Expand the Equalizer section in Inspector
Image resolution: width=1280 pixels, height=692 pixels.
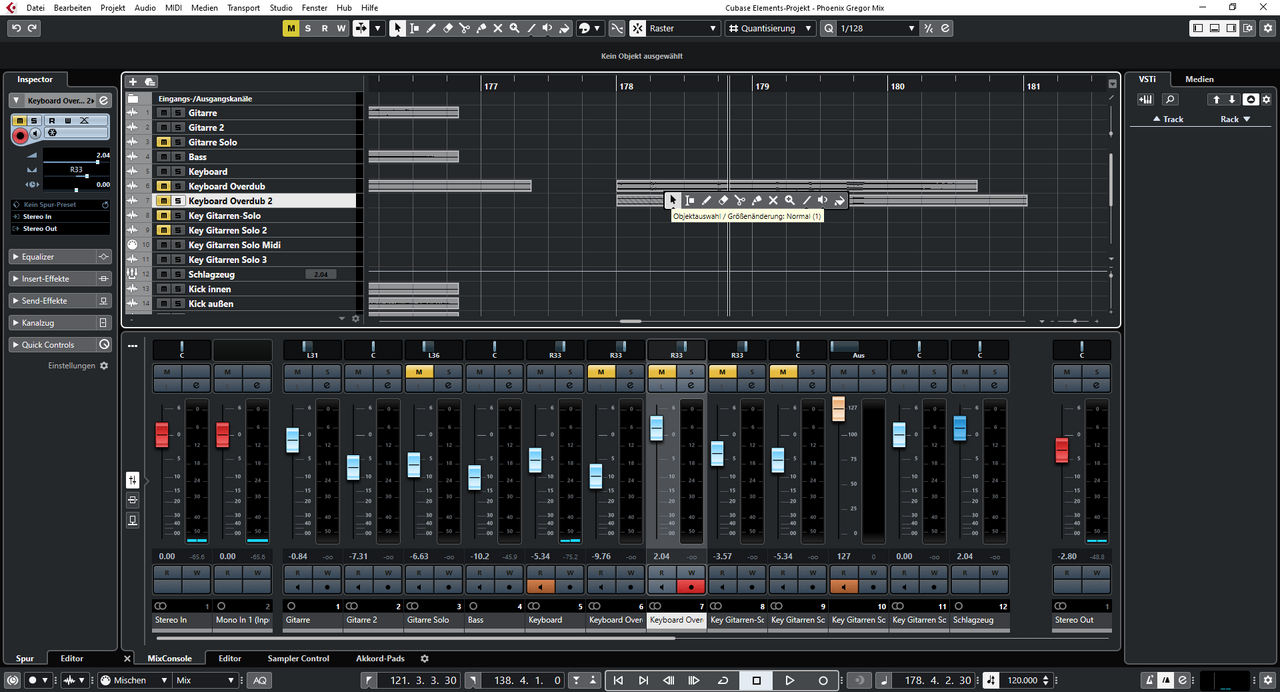[60, 257]
